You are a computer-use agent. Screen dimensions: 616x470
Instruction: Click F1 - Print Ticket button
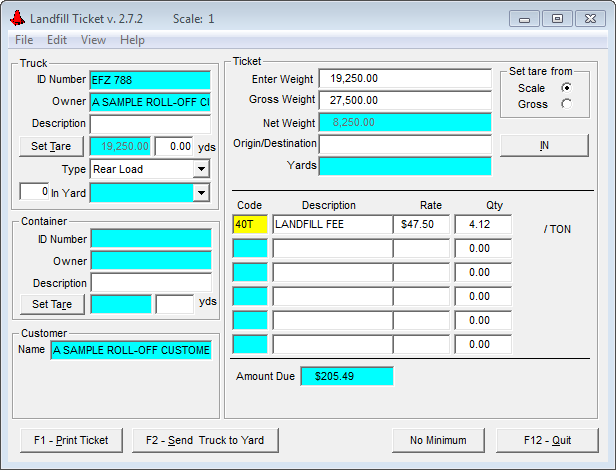click(71, 440)
